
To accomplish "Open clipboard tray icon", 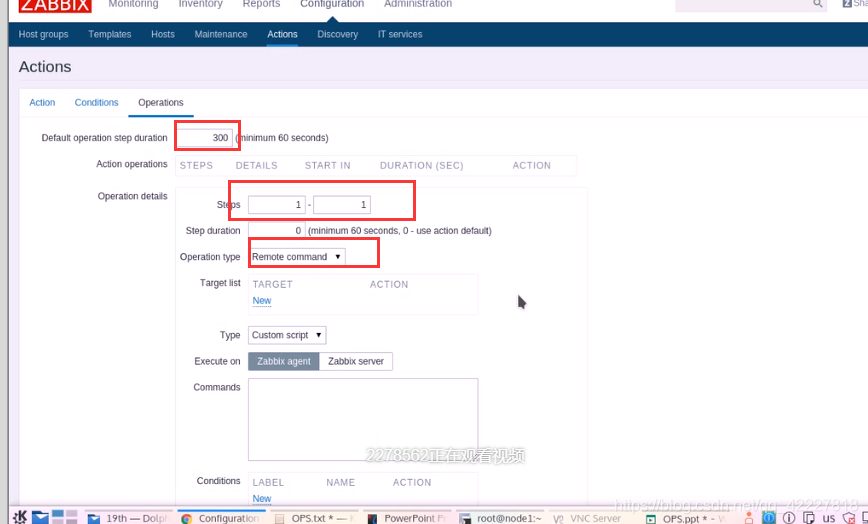I will (x=809, y=518).
